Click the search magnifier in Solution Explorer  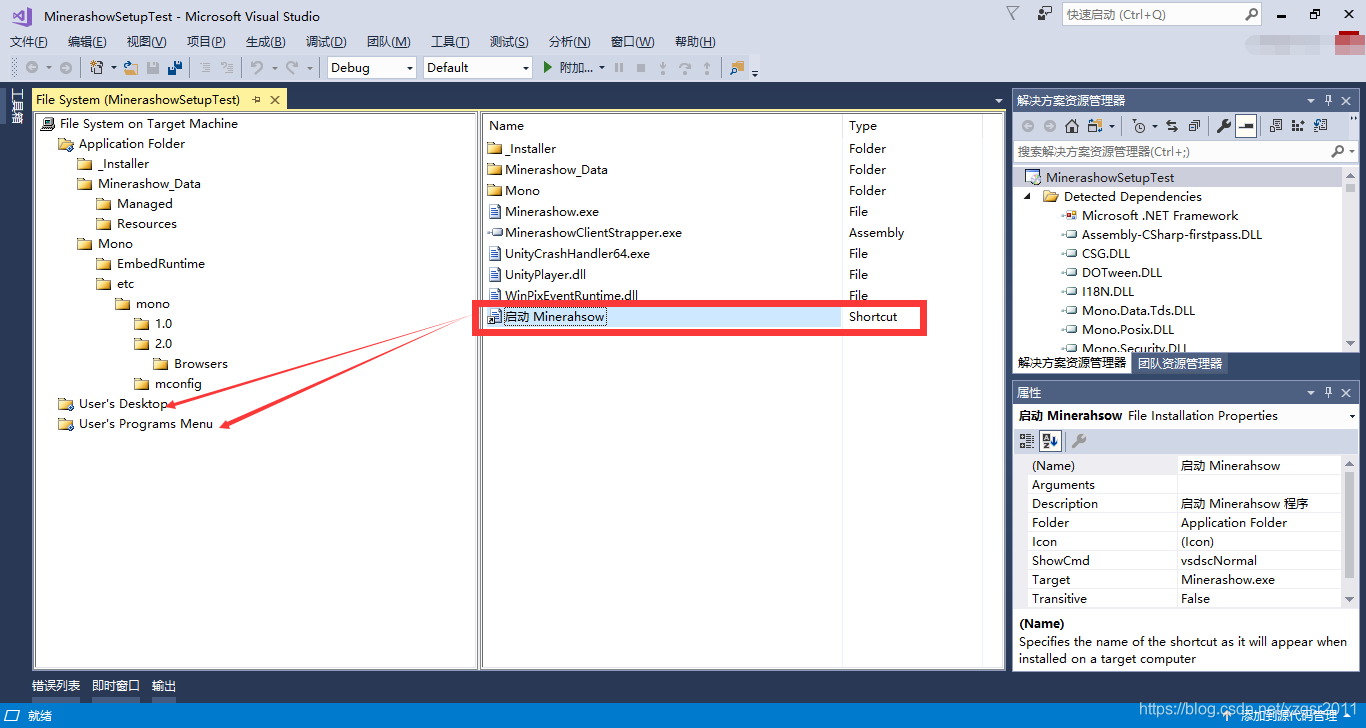[x=1338, y=151]
